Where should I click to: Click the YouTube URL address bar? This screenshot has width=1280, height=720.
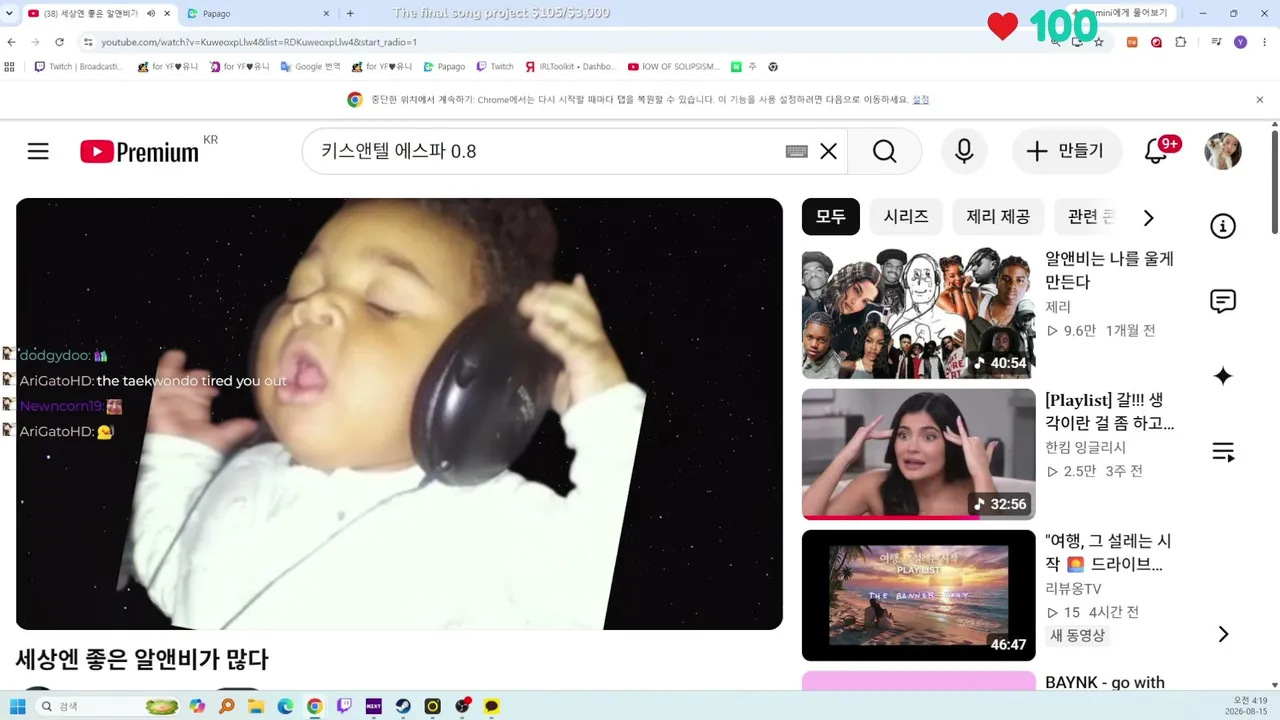[560, 42]
